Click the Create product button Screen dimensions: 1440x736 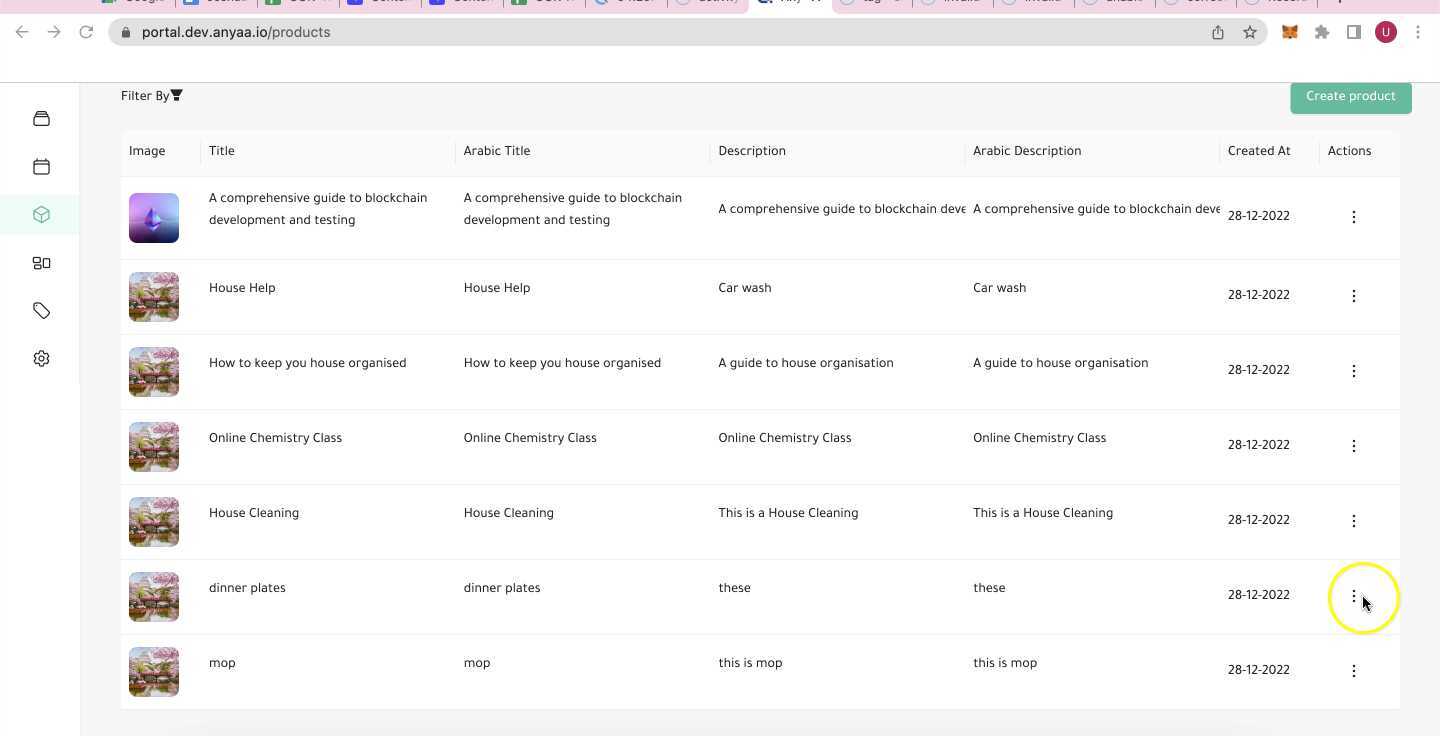(1351, 95)
